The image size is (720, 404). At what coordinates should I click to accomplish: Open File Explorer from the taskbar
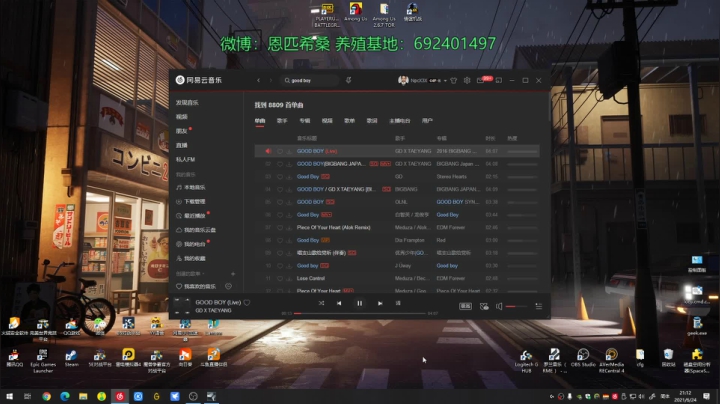coord(83,396)
